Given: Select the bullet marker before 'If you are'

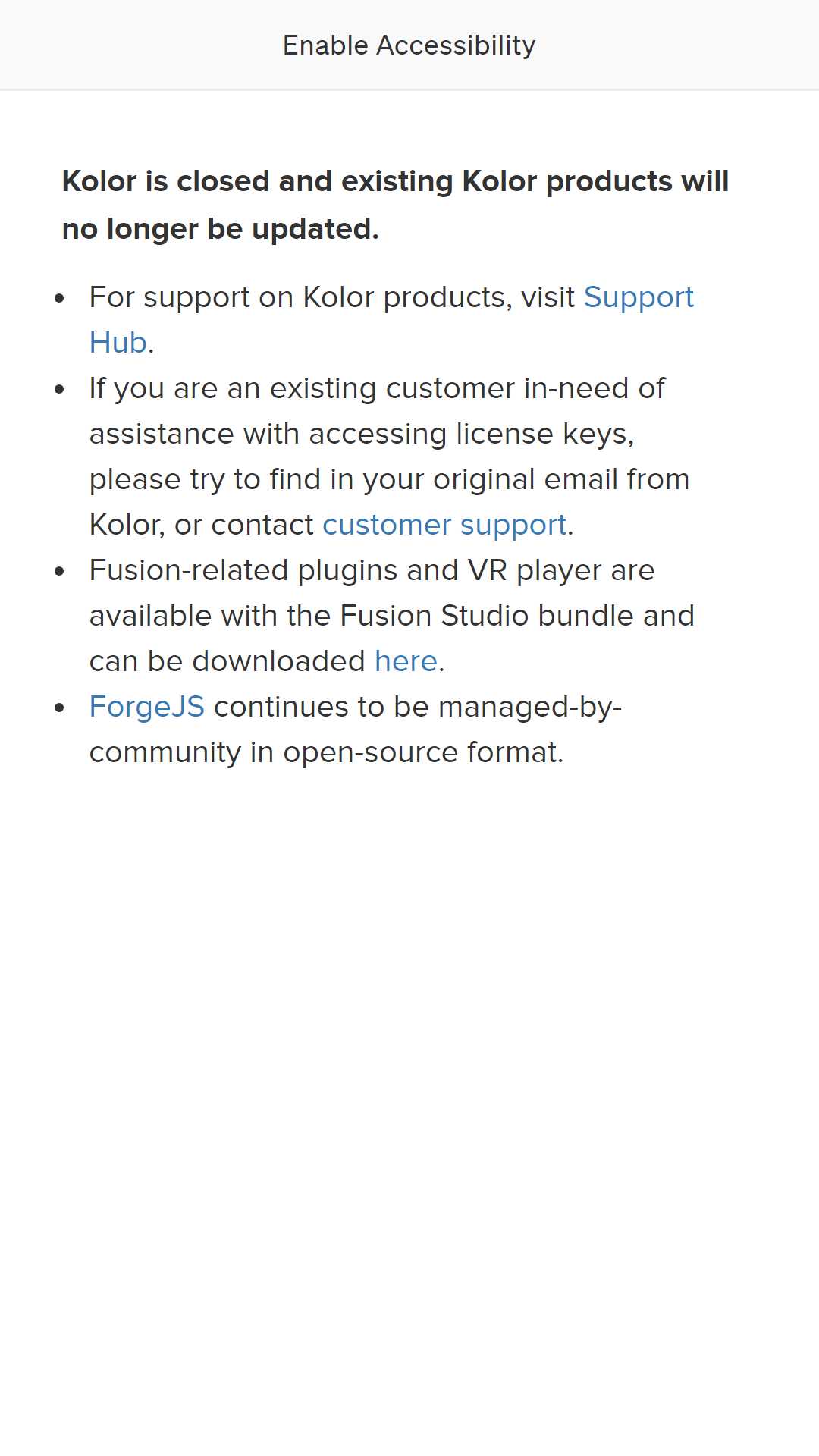Looking at the screenshot, I should [x=60, y=389].
